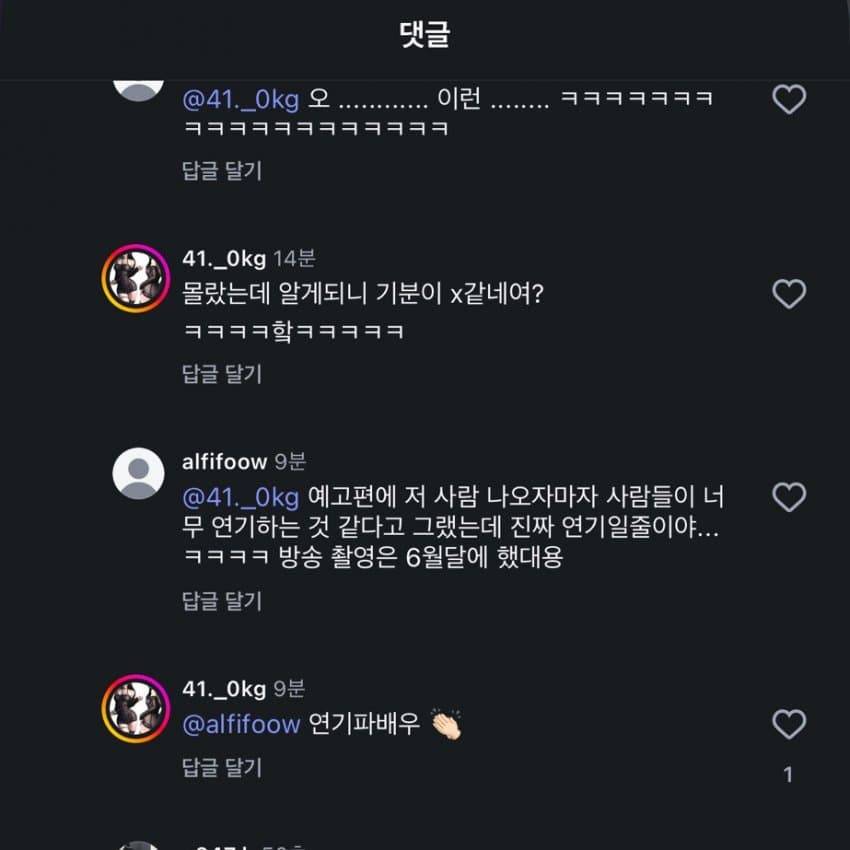Open the @alfifoow mention link
Viewport: 850px width, 850px height.
(240, 724)
